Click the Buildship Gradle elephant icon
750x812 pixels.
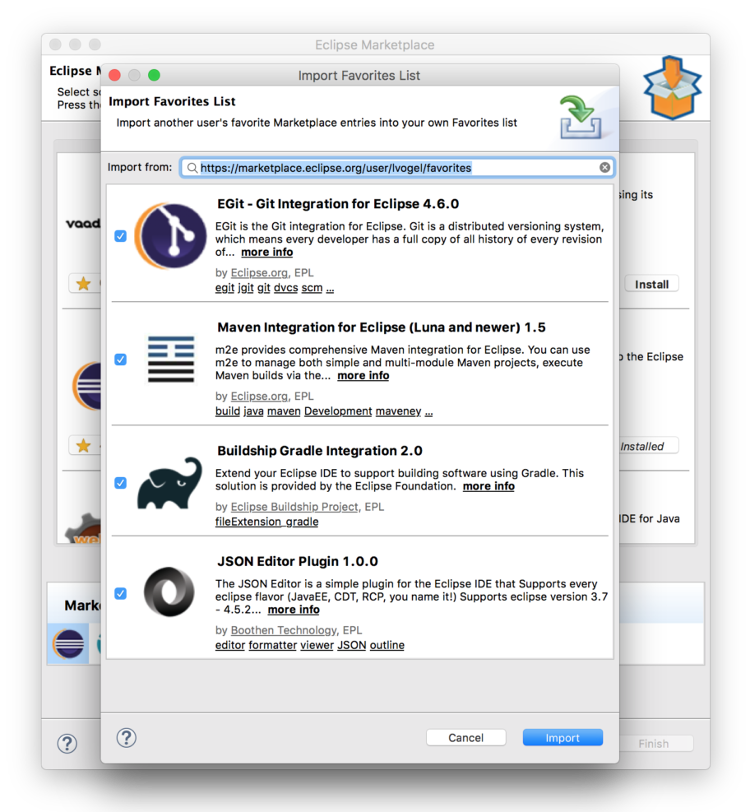[169, 483]
